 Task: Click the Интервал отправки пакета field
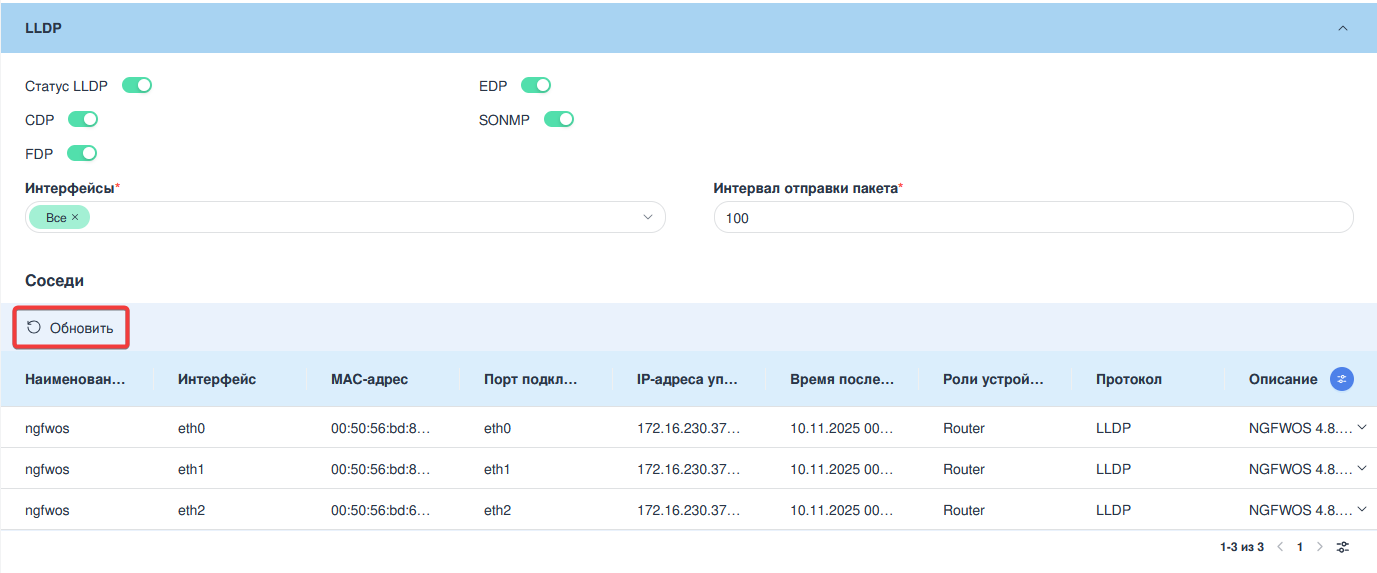coord(1033,218)
